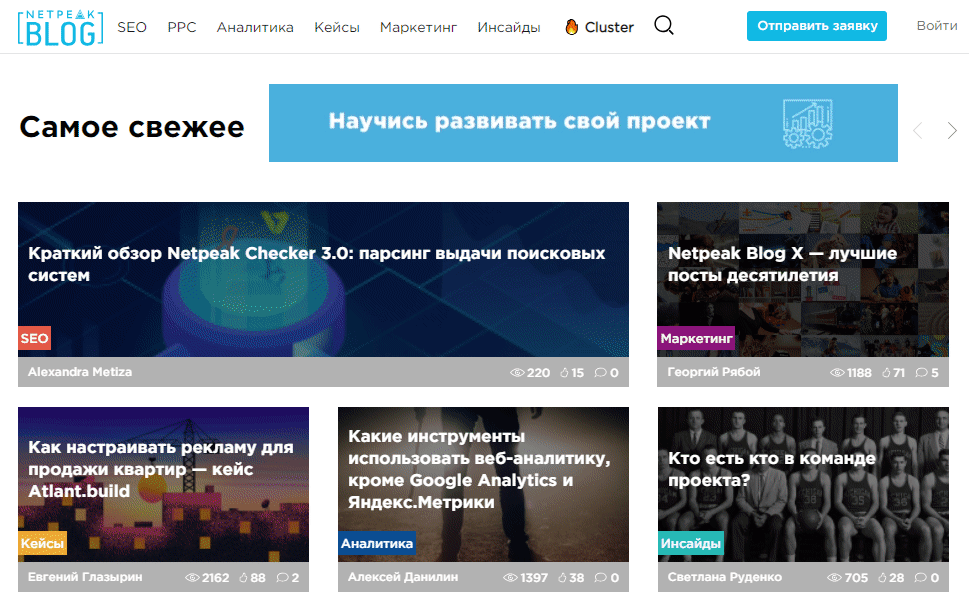Image resolution: width=969 pixels, height=599 pixels.
Task: Open article Кто есть кто в команде проекта
Action: tap(771, 469)
